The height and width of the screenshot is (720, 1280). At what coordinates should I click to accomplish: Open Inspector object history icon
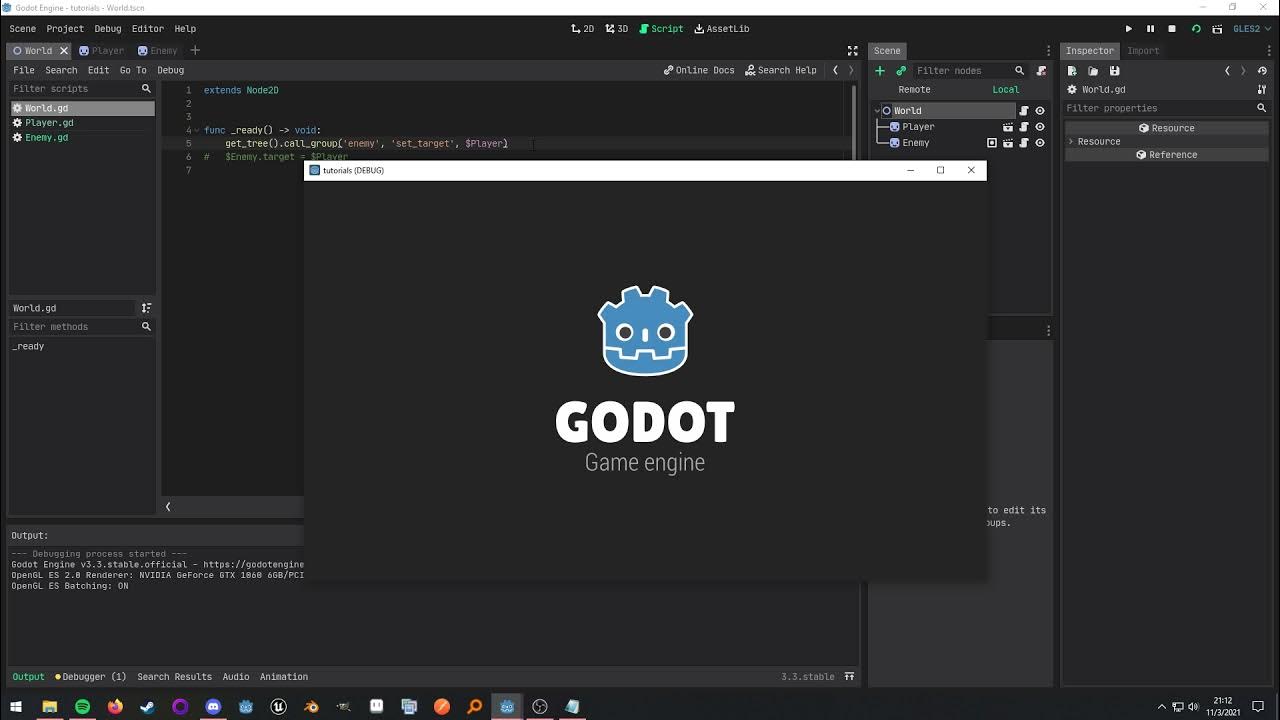point(1262,71)
